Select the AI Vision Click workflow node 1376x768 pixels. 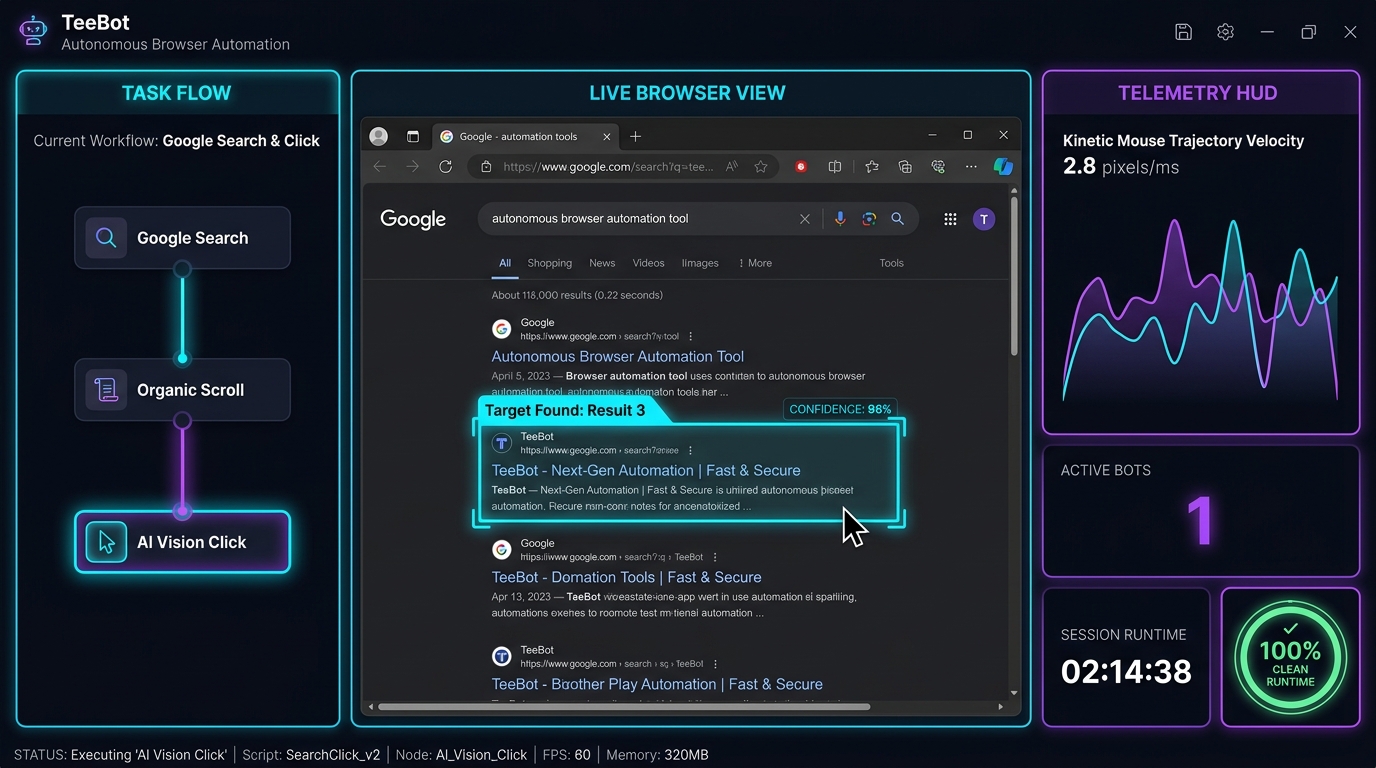183,542
